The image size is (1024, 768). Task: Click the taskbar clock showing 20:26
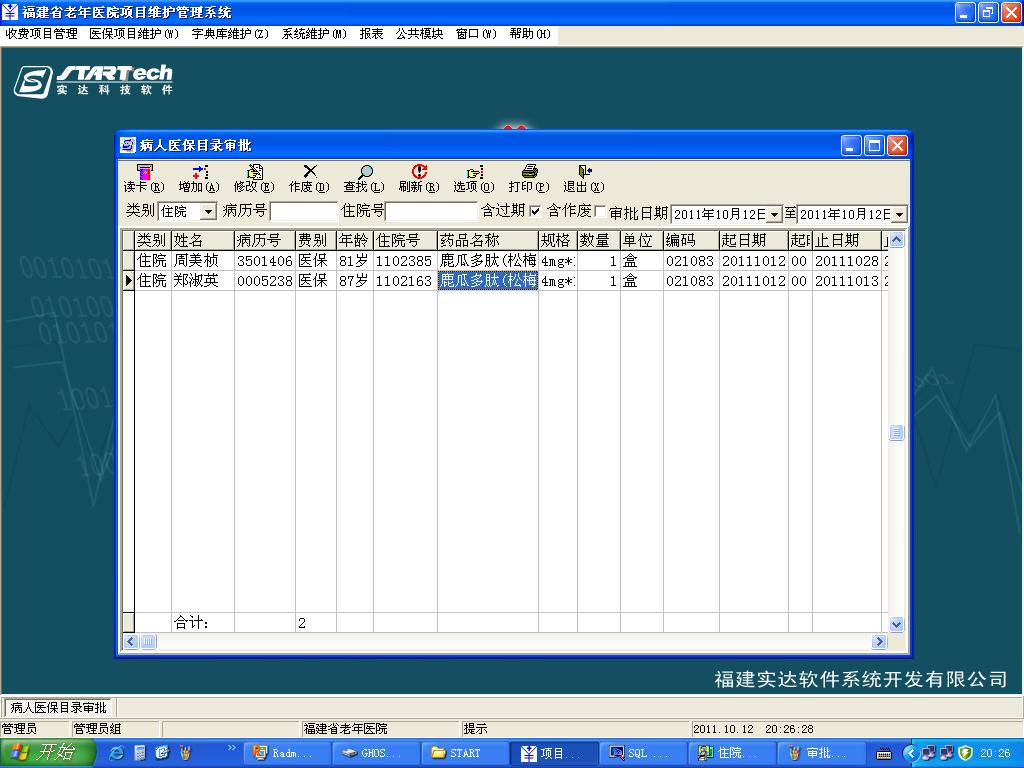click(x=995, y=753)
